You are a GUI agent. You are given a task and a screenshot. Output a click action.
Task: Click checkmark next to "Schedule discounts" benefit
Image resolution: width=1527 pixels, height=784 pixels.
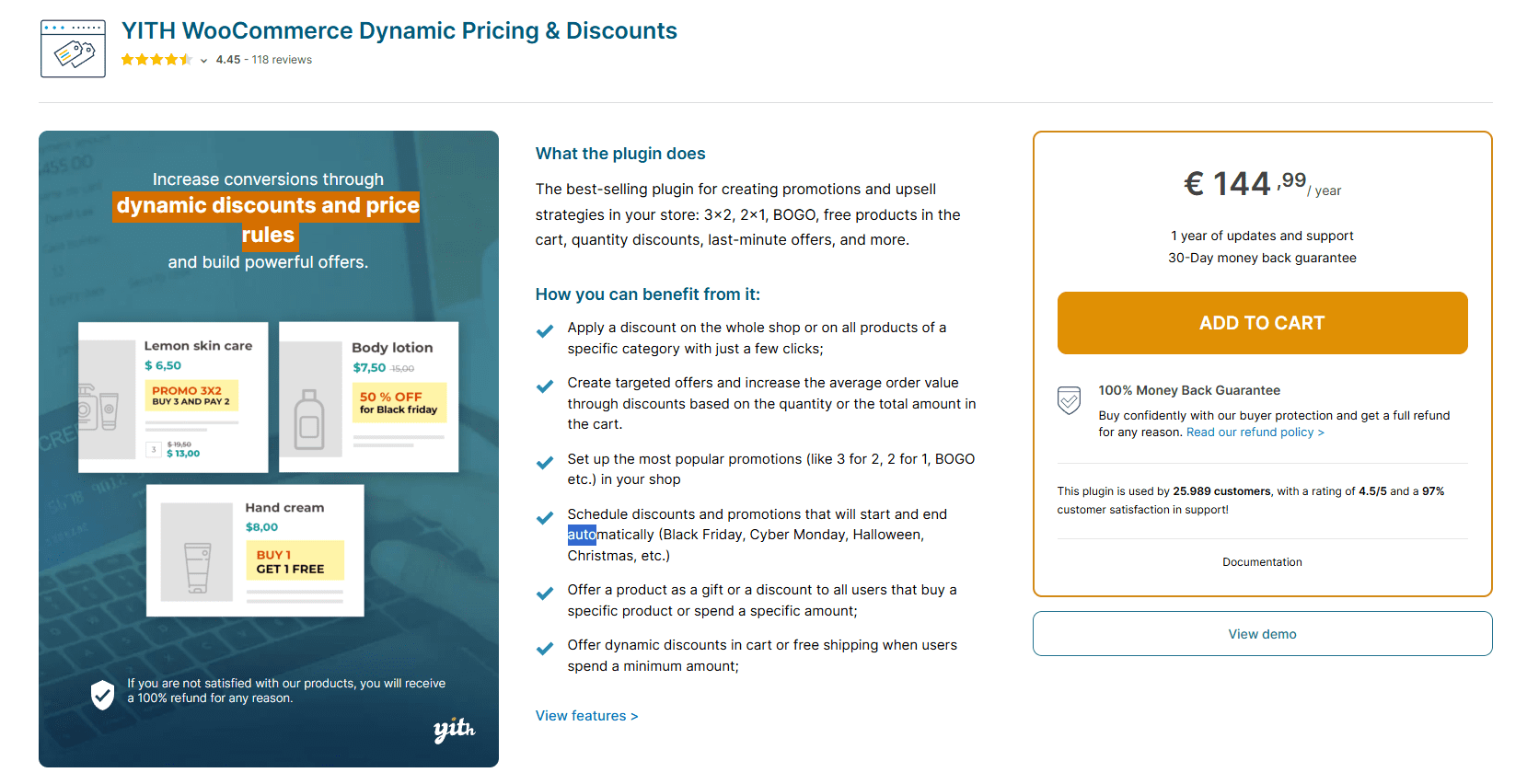[544, 518]
